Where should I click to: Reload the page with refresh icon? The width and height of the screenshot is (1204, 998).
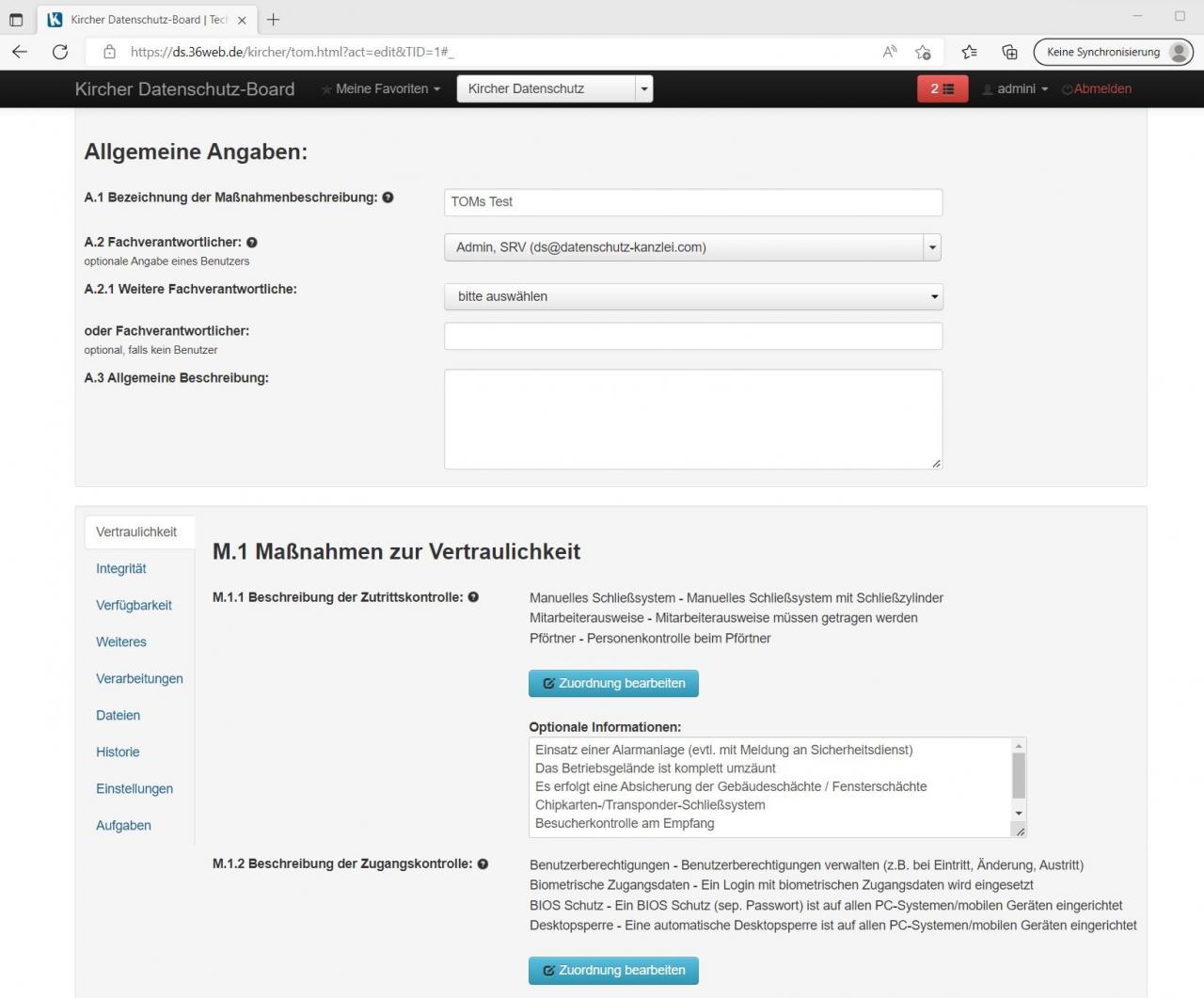point(60,52)
